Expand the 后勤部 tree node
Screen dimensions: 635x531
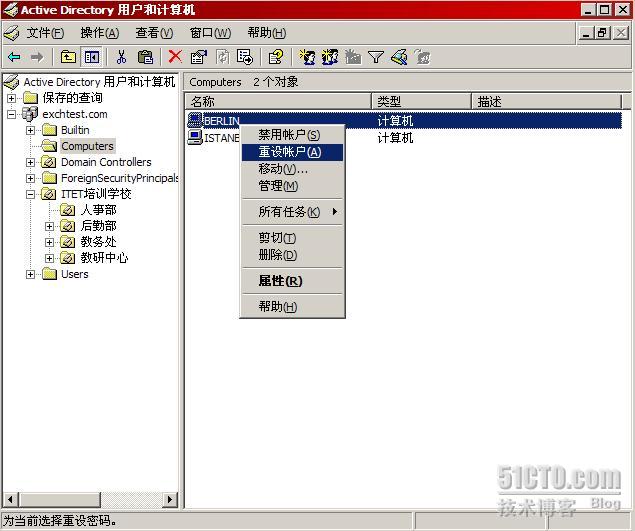[49, 226]
